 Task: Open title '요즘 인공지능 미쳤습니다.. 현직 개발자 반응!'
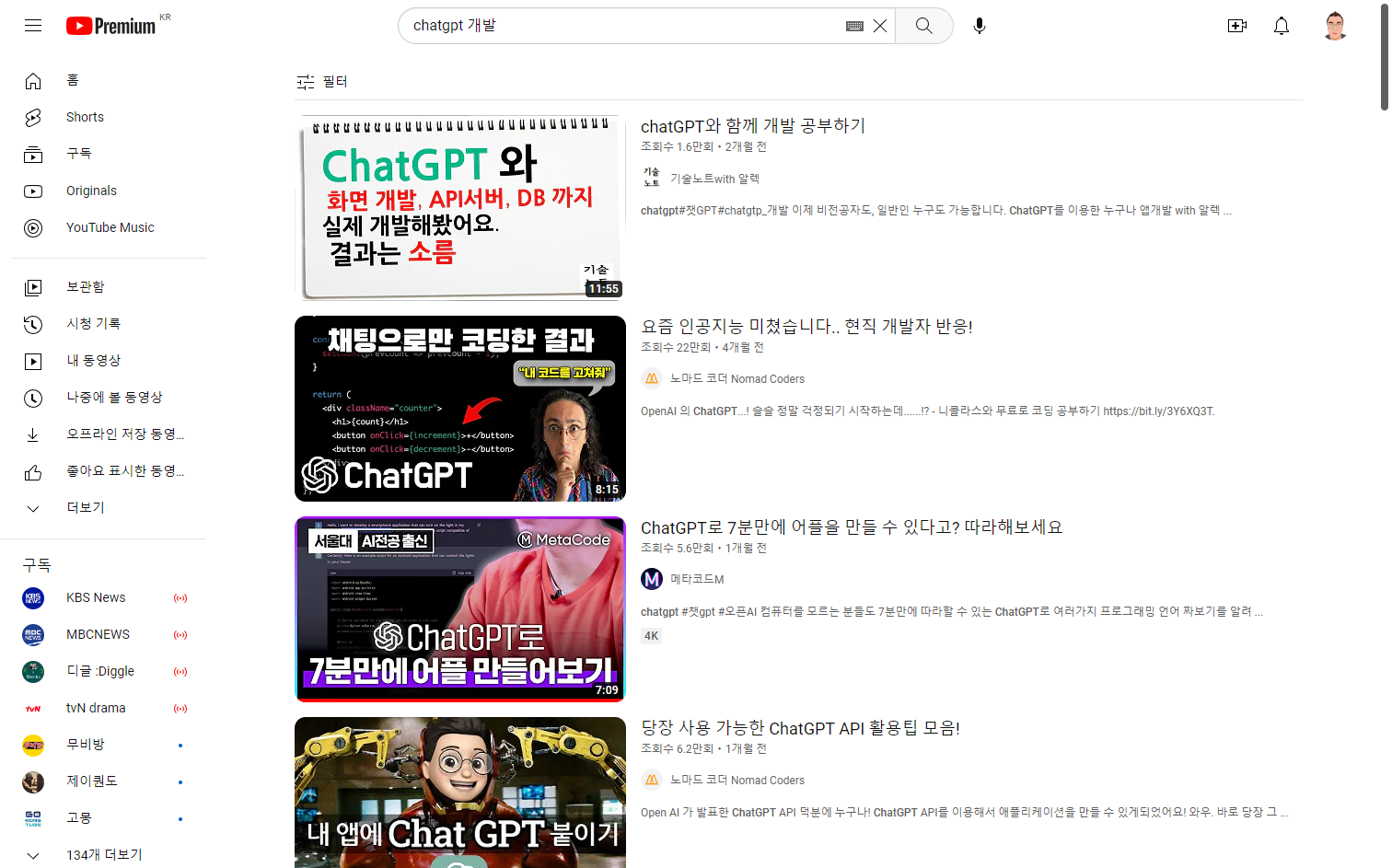click(806, 327)
